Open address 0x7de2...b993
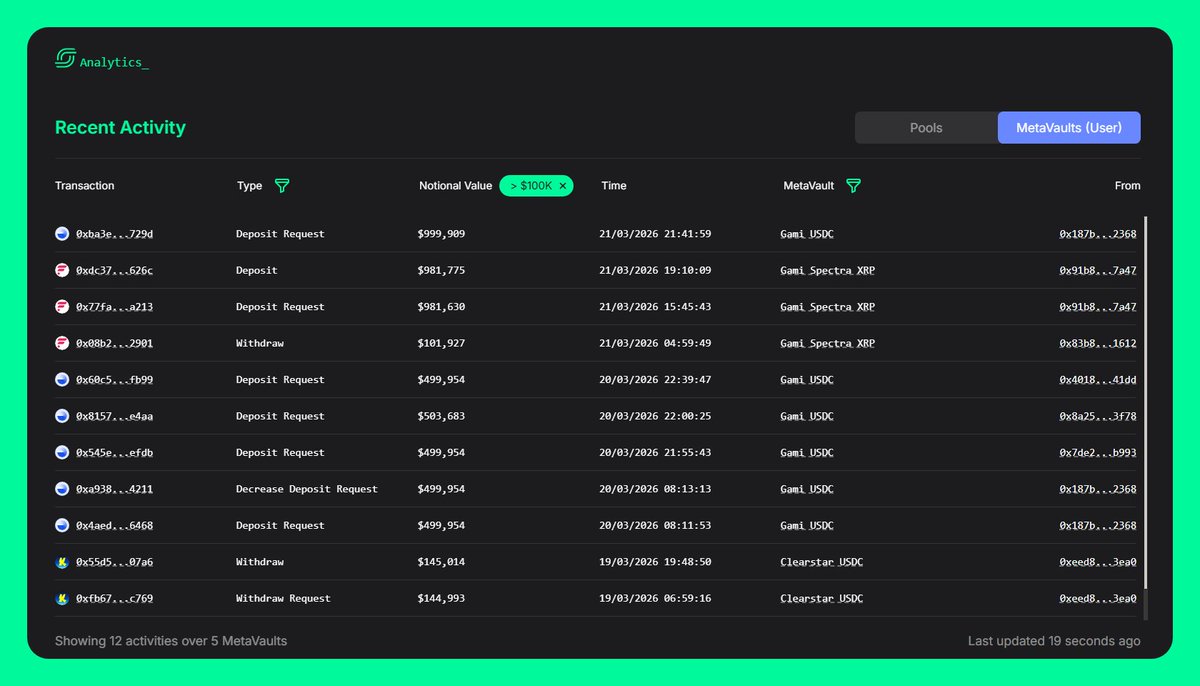The width and height of the screenshot is (1200, 686). 1098,453
